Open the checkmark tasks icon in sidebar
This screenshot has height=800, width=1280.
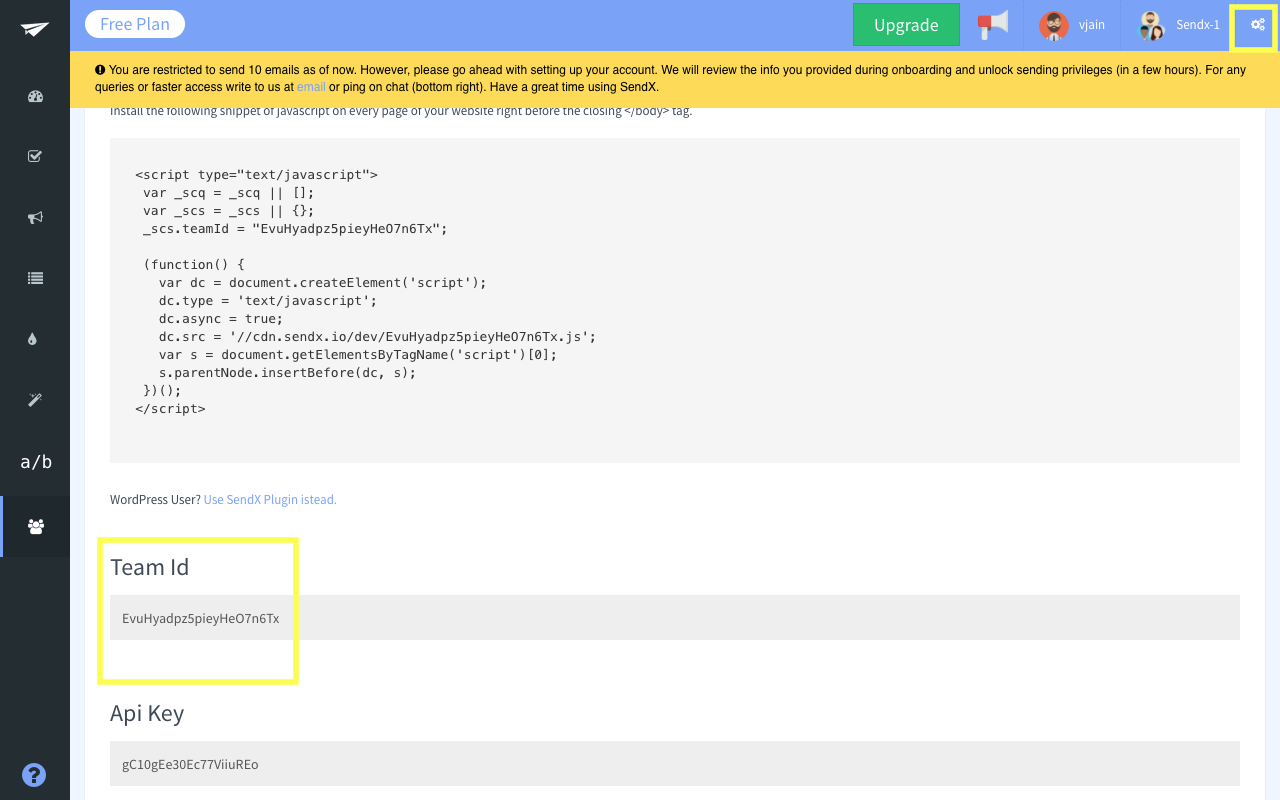point(35,157)
